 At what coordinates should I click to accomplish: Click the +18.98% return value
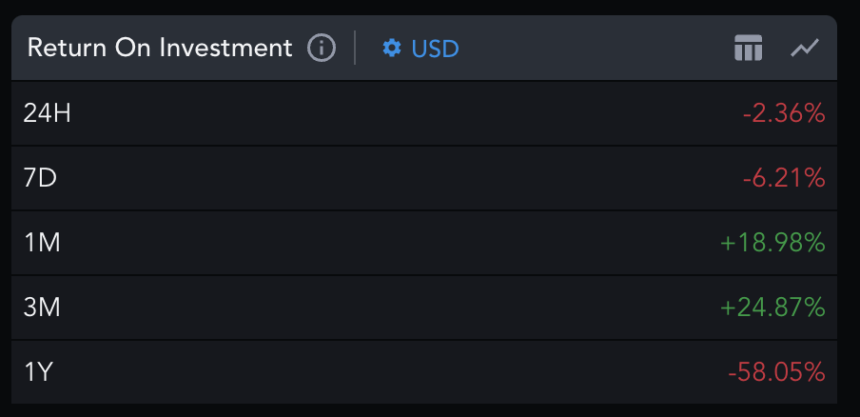coord(773,242)
